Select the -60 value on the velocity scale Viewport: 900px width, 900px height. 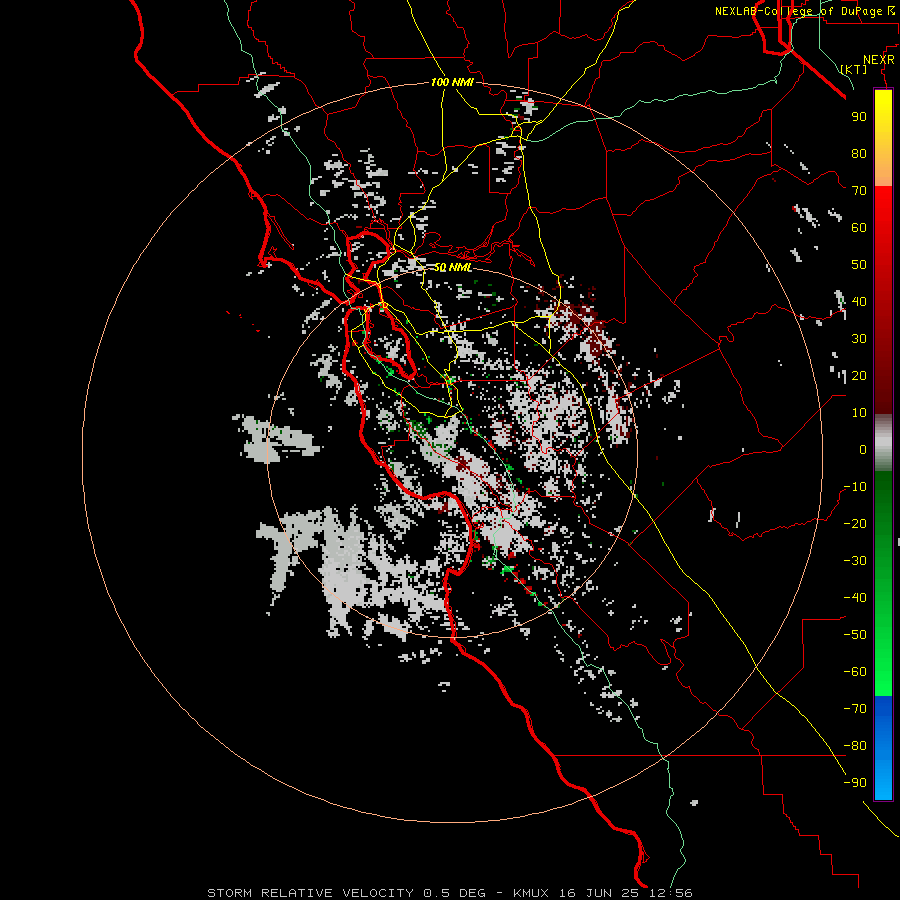pos(855,672)
